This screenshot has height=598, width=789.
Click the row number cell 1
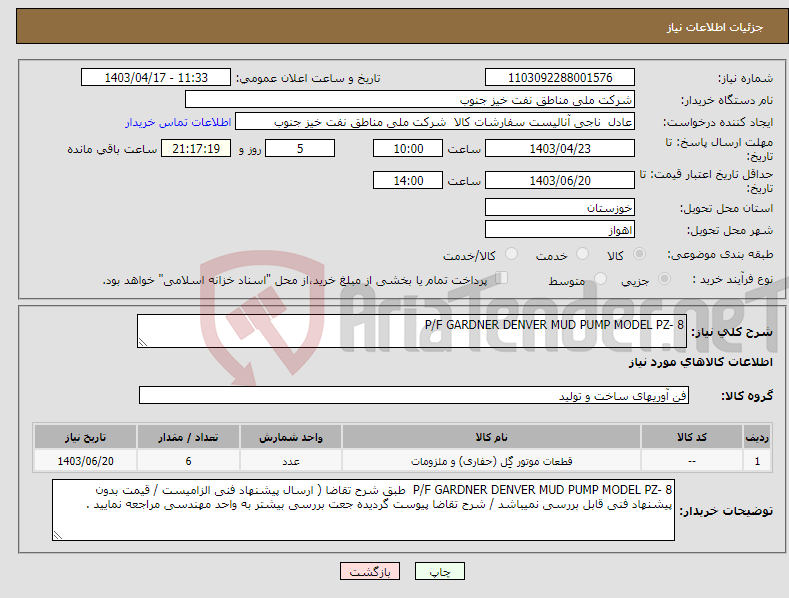[x=757, y=461]
